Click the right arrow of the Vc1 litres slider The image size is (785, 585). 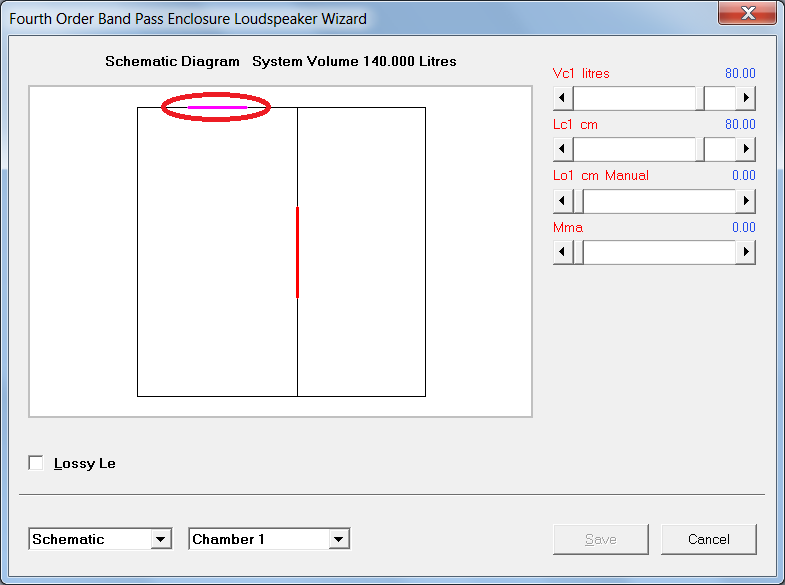click(x=745, y=98)
